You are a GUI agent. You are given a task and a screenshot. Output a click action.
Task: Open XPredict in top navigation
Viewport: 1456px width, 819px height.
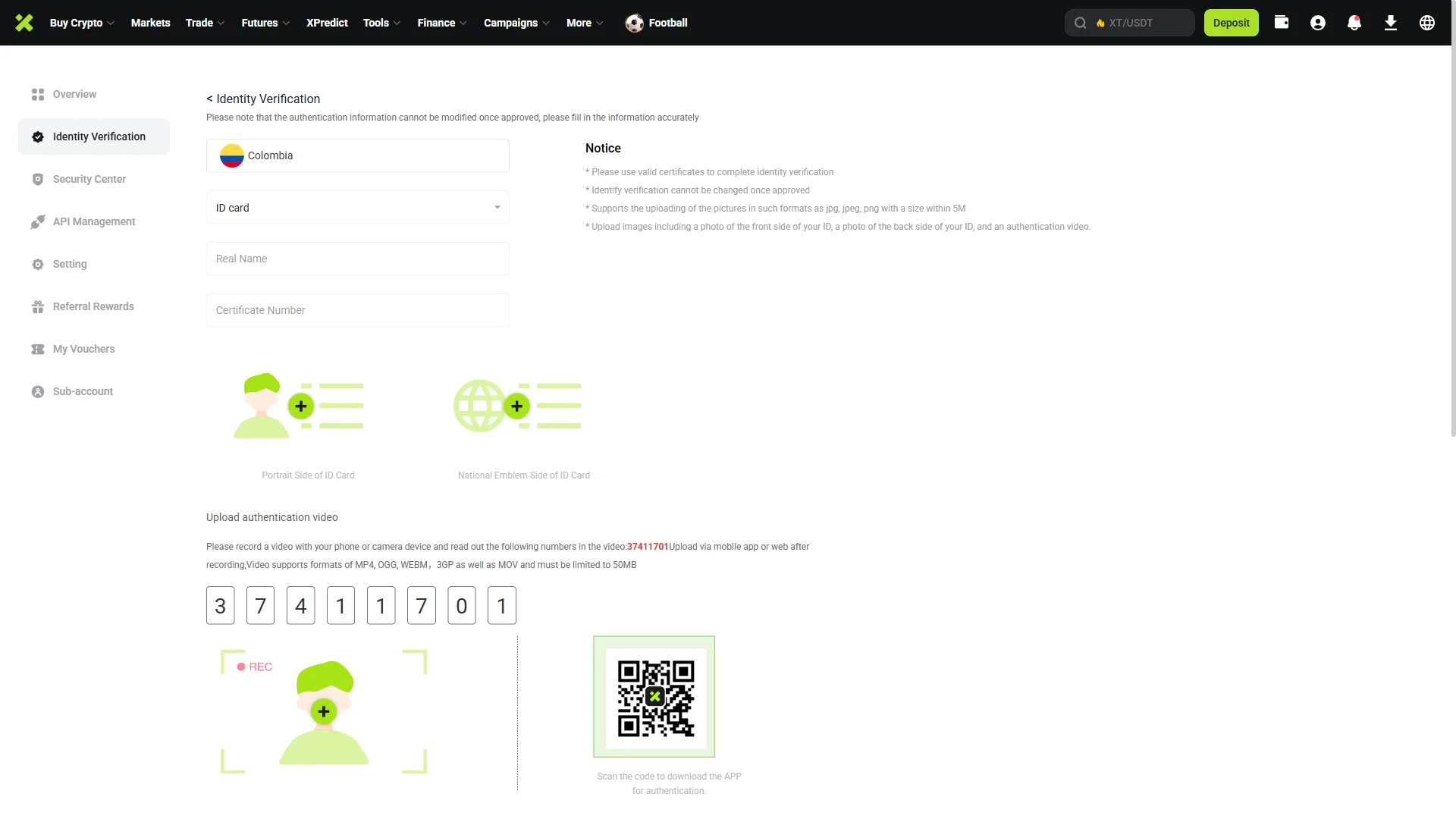tap(327, 23)
